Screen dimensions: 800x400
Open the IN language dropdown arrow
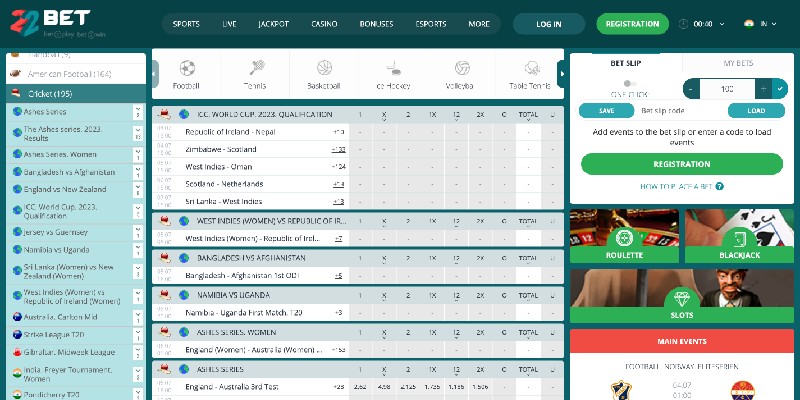[x=774, y=24]
